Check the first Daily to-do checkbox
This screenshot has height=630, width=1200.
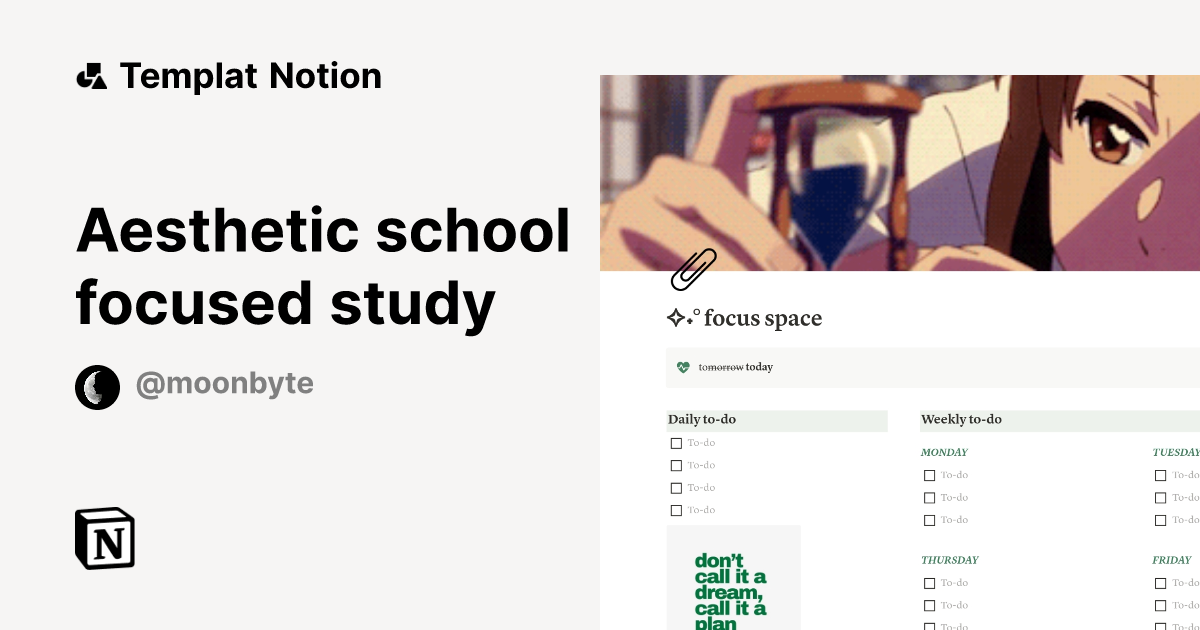click(x=677, y=442)
